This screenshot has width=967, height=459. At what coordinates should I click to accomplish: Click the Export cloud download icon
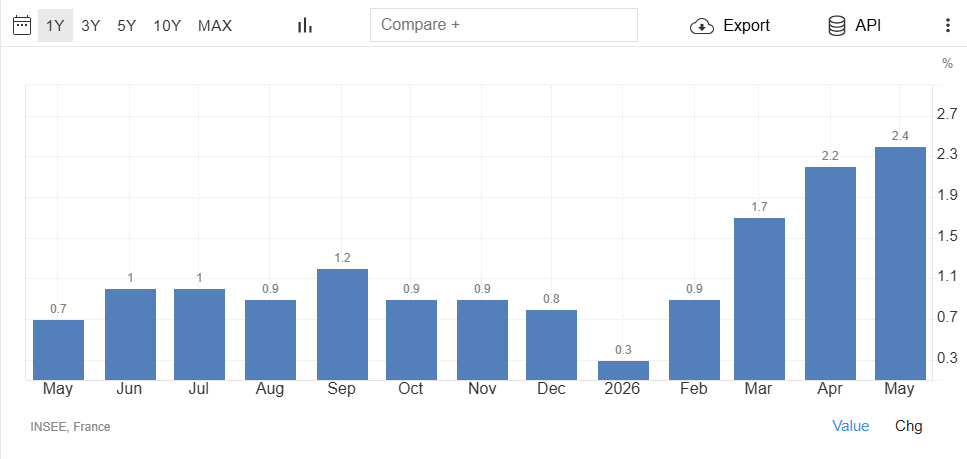point(702,26)
